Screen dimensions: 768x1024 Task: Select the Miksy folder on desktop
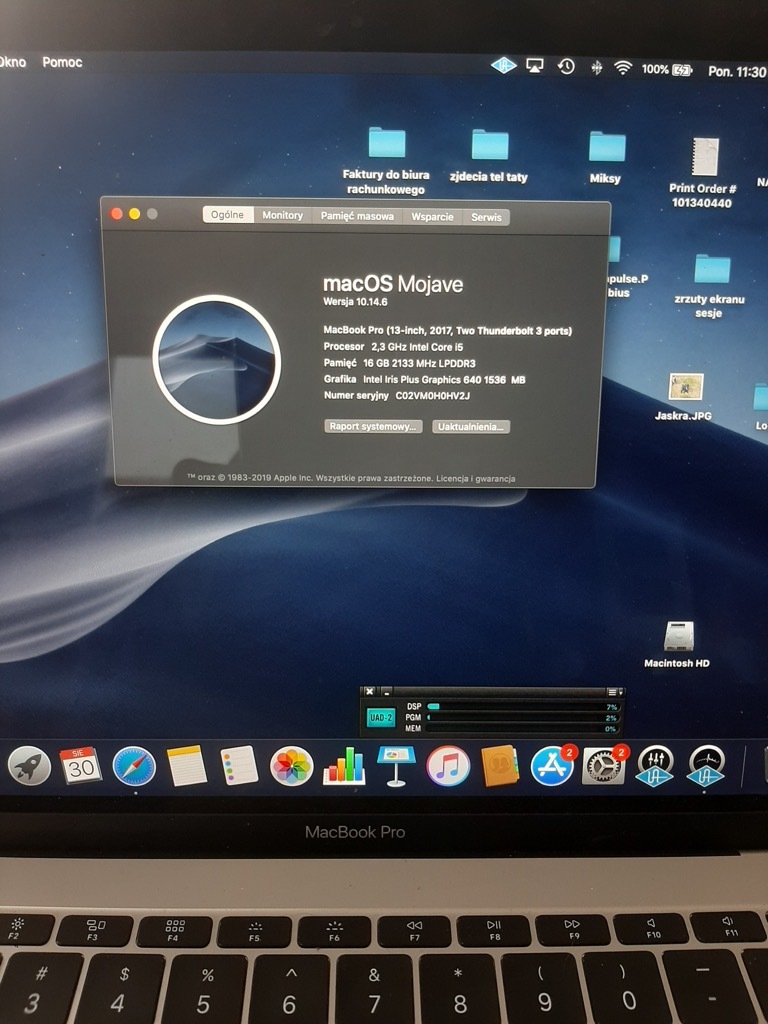click(x=606, y=157)
